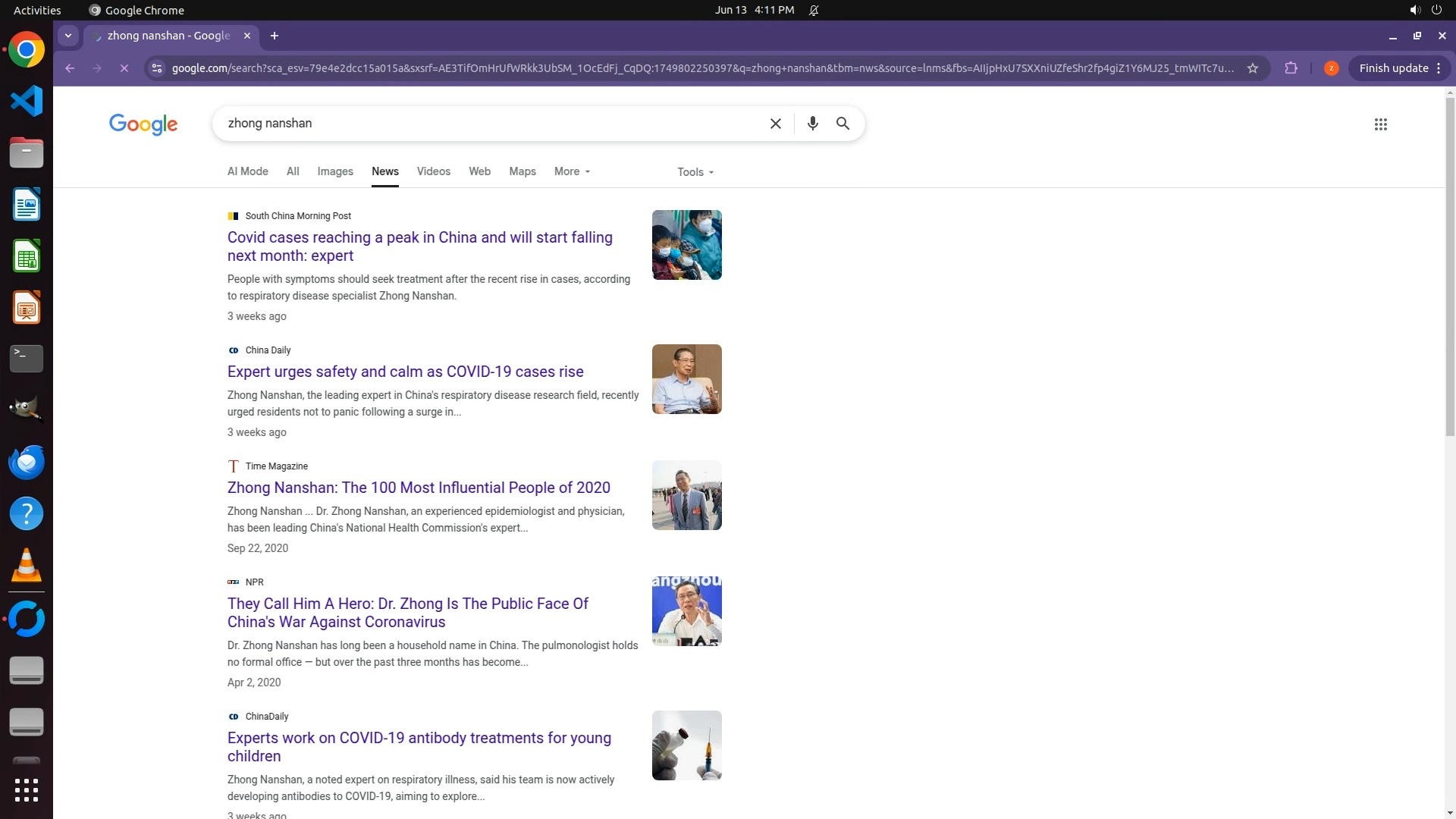
Task: Switch to the Videos tab
Action: click(433, 171)
